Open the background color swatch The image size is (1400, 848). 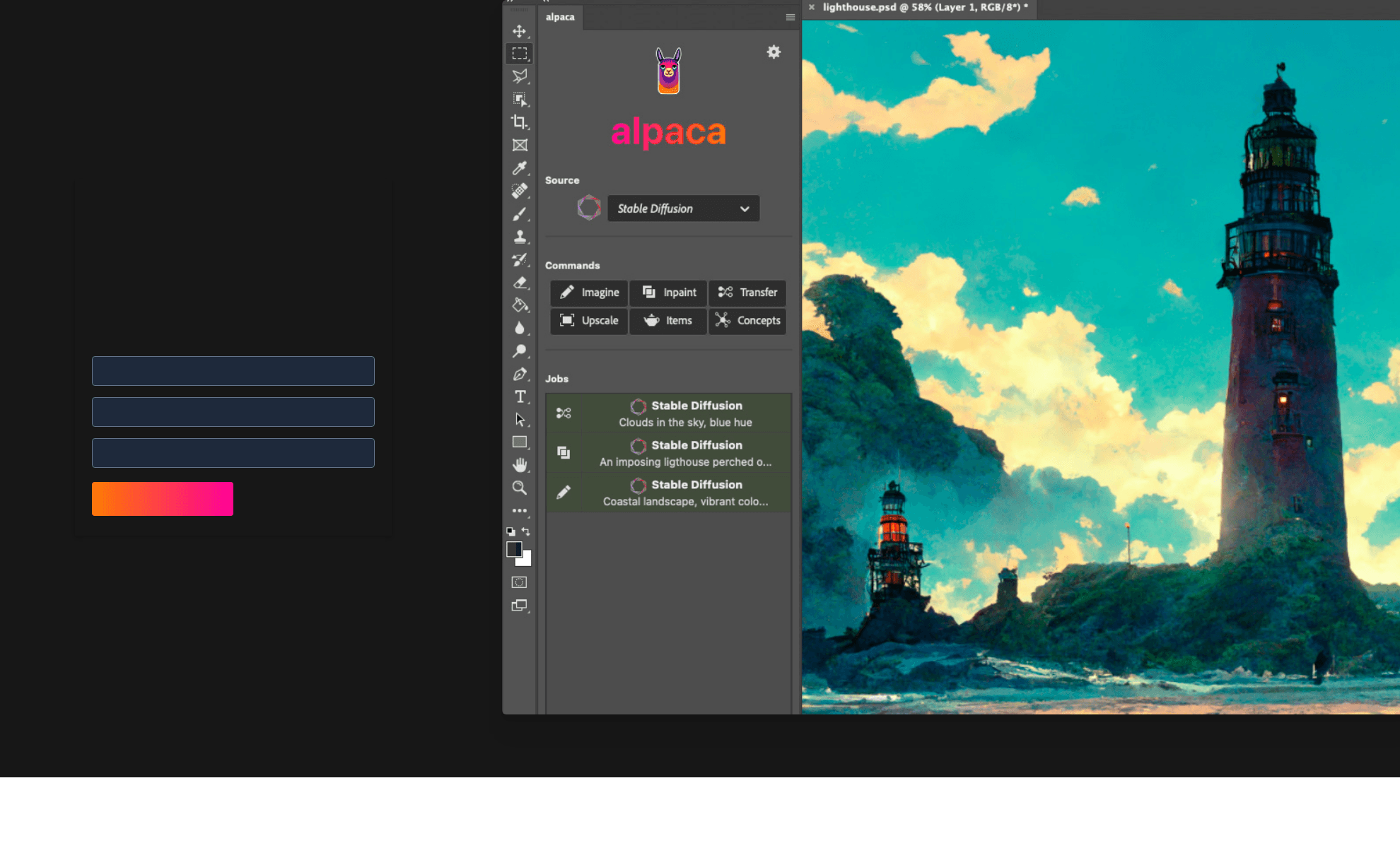pos(527,561)
